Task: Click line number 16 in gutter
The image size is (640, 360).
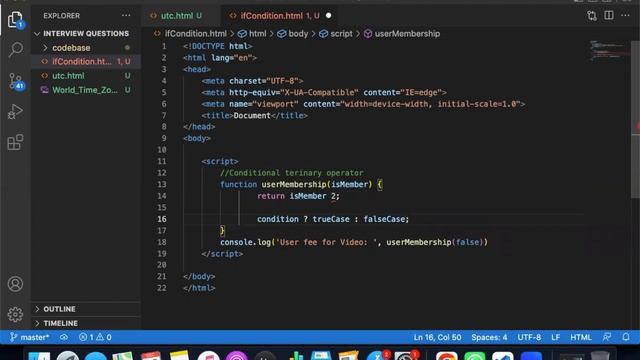Action: [162, 219]
